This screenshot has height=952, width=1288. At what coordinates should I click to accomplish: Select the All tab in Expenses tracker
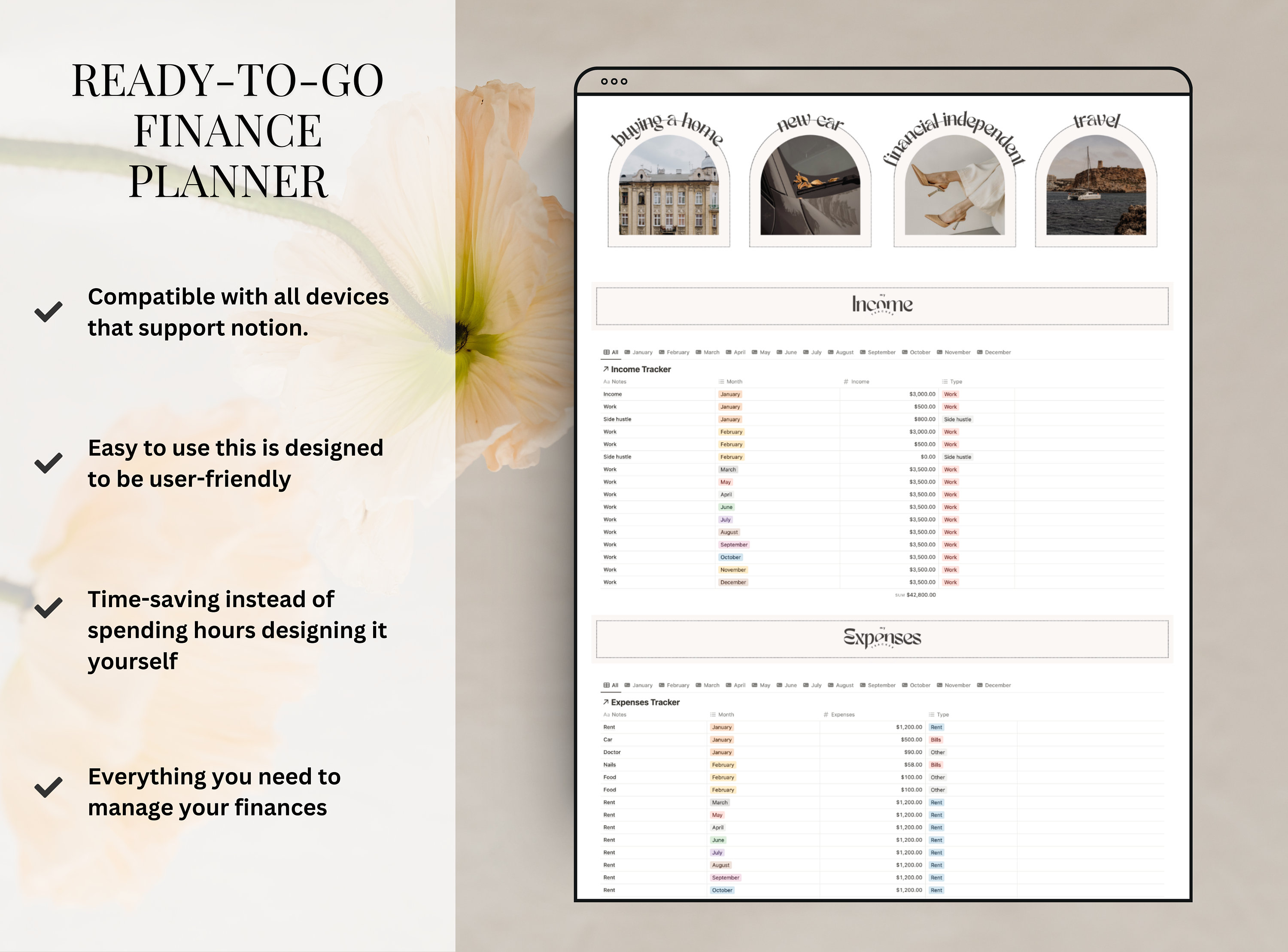(611, 685)
